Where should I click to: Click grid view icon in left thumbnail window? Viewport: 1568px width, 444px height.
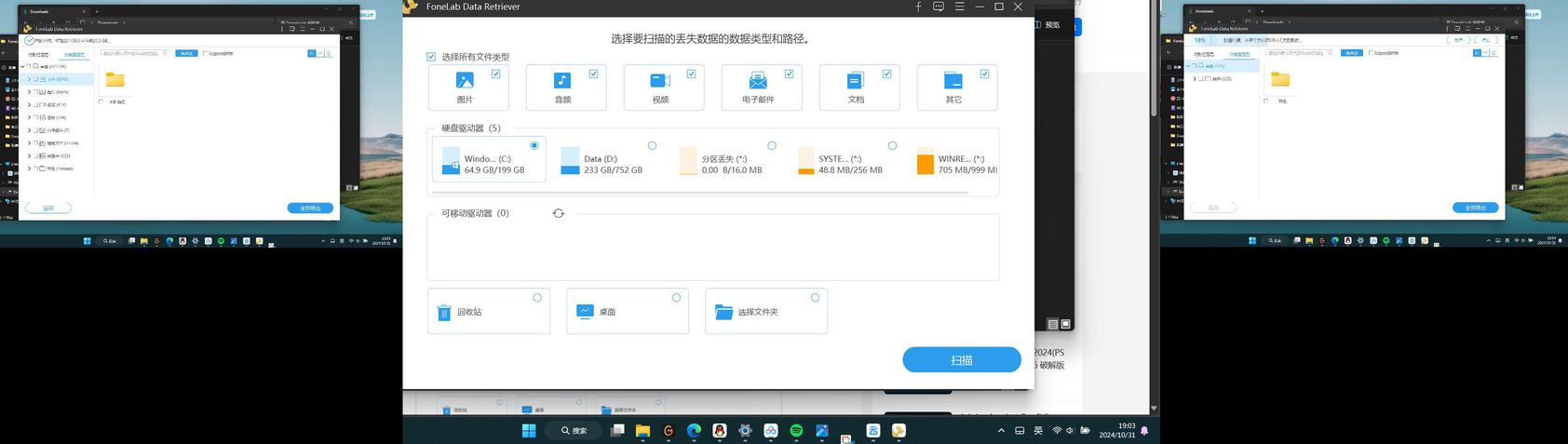tap(312, 53)
